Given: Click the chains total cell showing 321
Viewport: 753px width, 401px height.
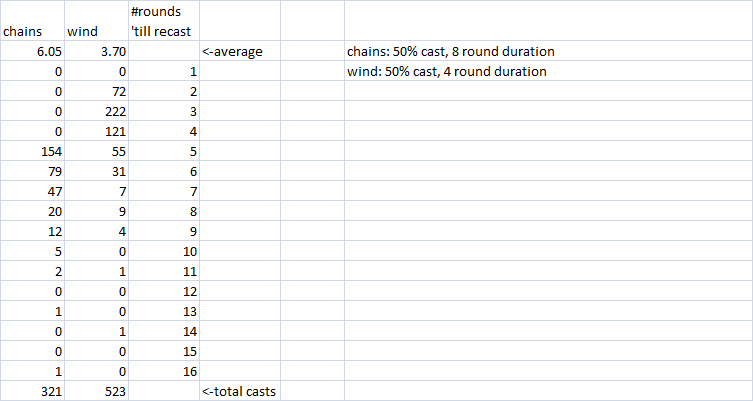Looking at the screenshot, I should pyautogui.click(x=32, y=391).
